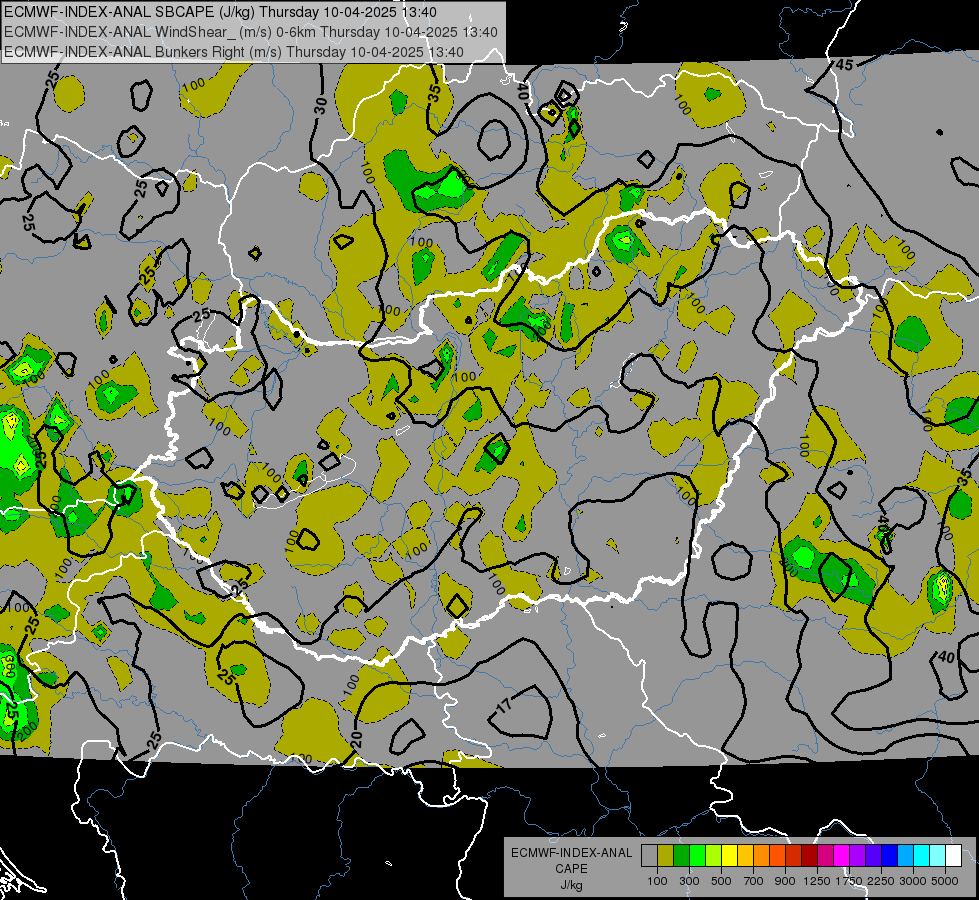Click the WindShear_ 0-6km header line
This screenshot has width=979, height=900.
point(251,32)
